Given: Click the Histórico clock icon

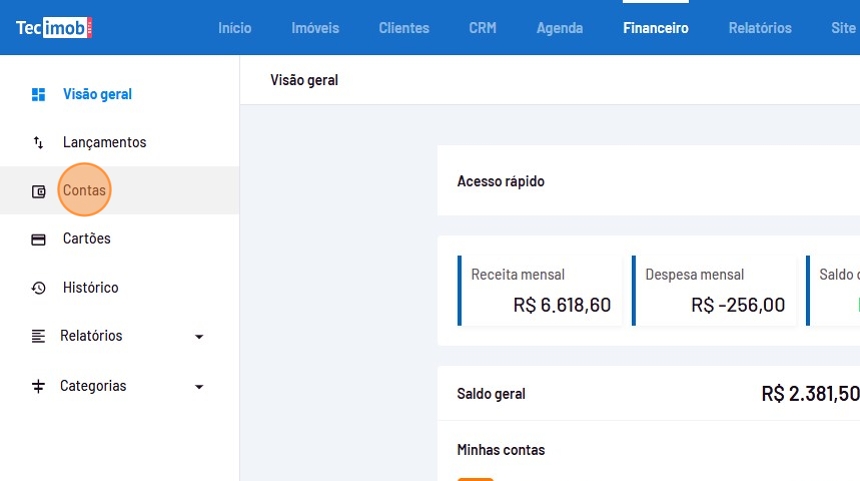Looking at the screenshot, I should (39, 288).
